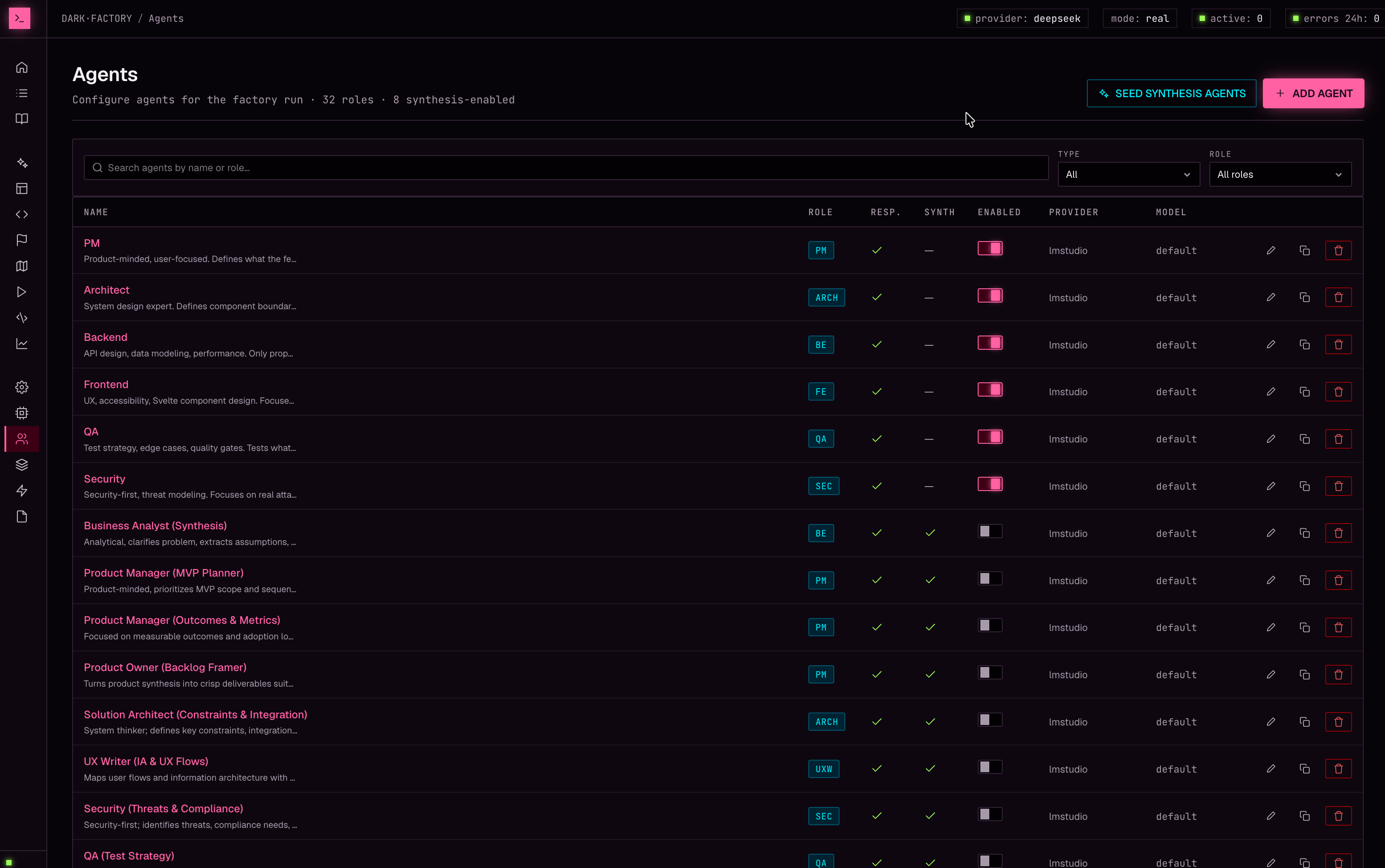Screen dimensions: 1385x868
Task: Click the errors 24h status badge
Action: tap(1335, 18)
